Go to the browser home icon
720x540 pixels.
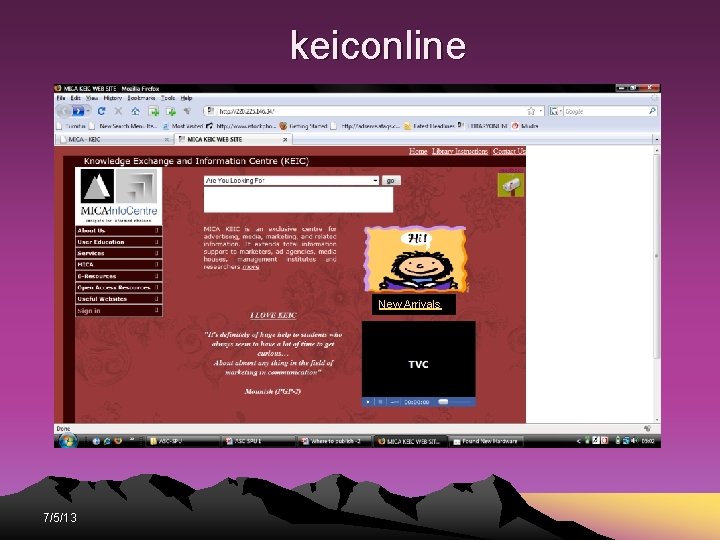[x=135, y=111]
